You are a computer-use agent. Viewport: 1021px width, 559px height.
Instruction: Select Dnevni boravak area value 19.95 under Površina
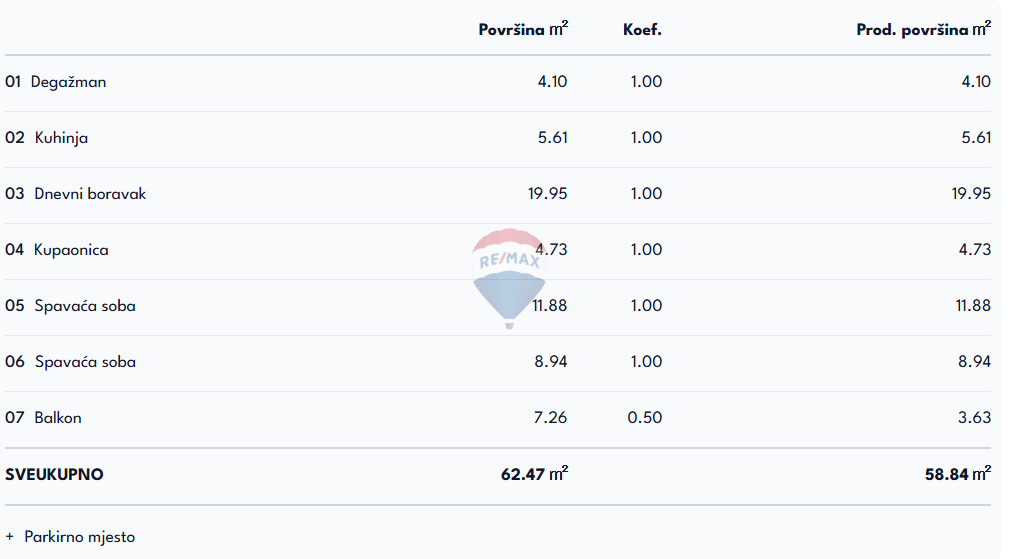pos(548,194)
